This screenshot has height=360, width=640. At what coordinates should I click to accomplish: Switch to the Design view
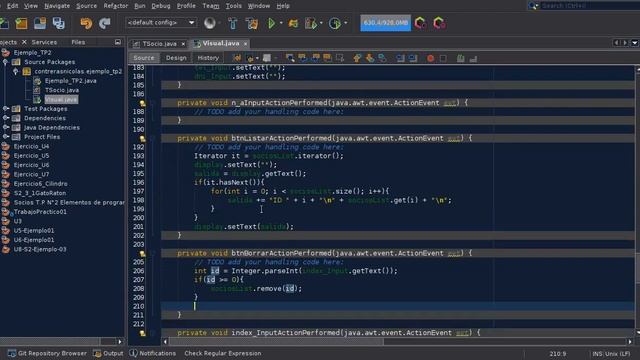click(176, 58)
